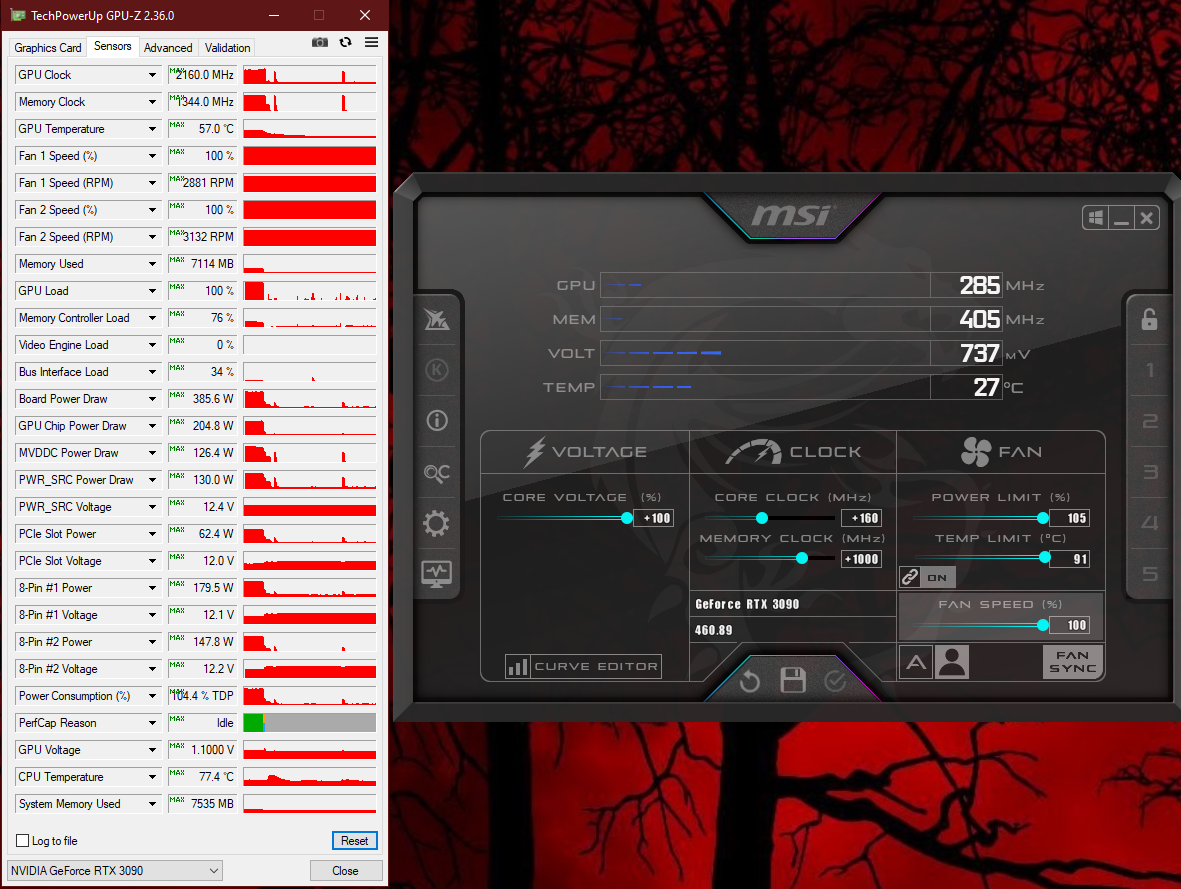Open user-defined fan profile icon
The height and width of the screenshot is (889, 1181).
(952, 663)
